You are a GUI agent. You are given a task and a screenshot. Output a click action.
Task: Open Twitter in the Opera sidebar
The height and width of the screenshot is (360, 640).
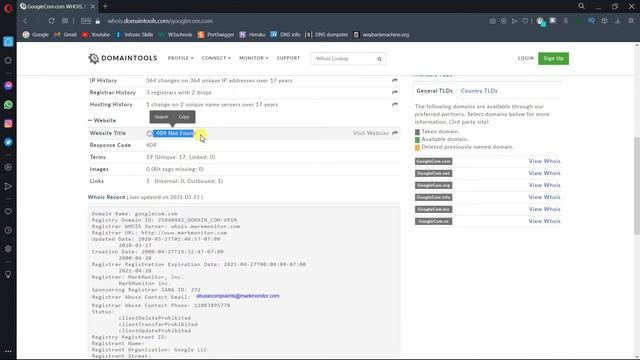(x=8, y=142)
